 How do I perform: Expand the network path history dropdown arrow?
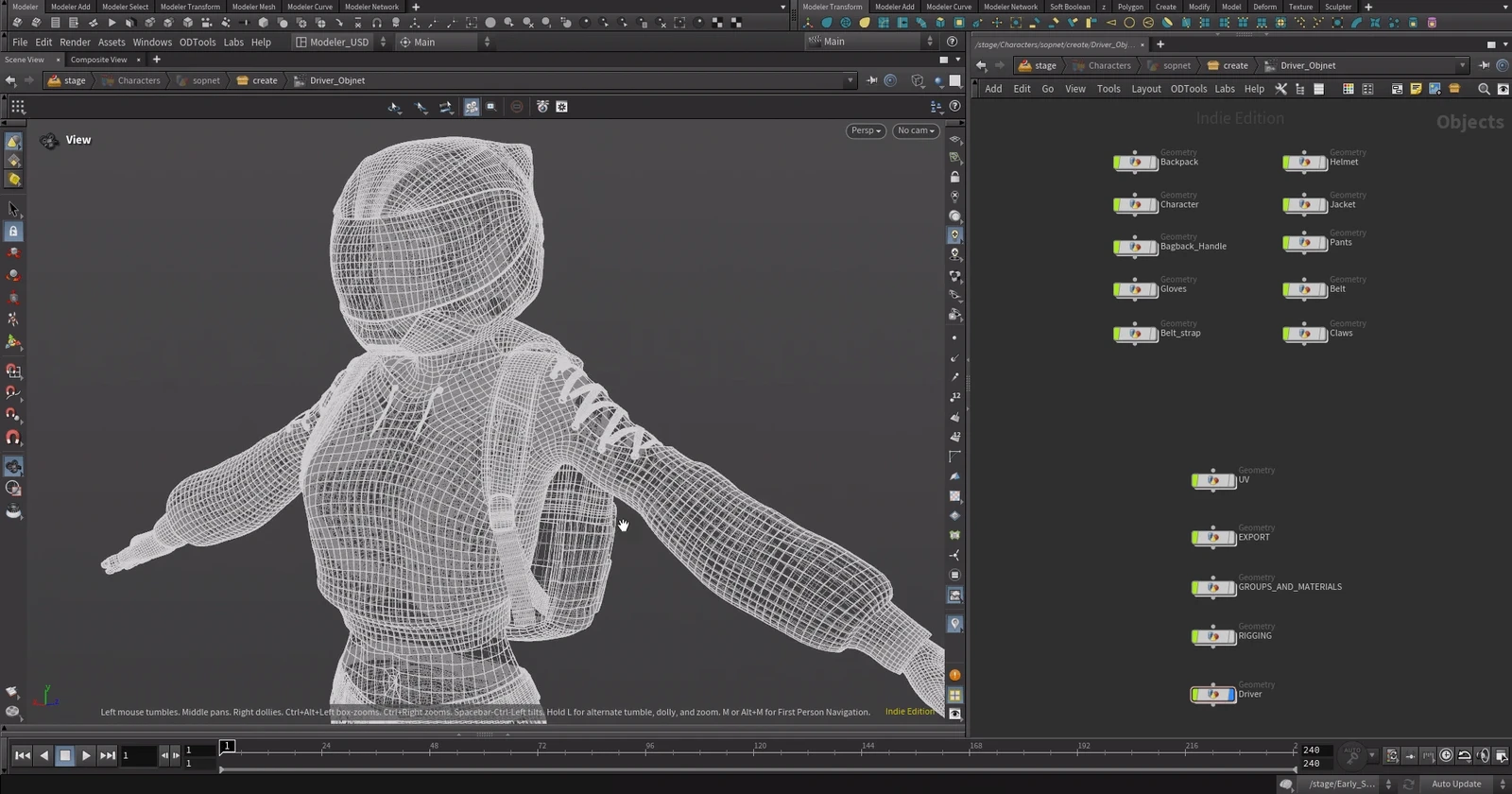(1462, 65)
